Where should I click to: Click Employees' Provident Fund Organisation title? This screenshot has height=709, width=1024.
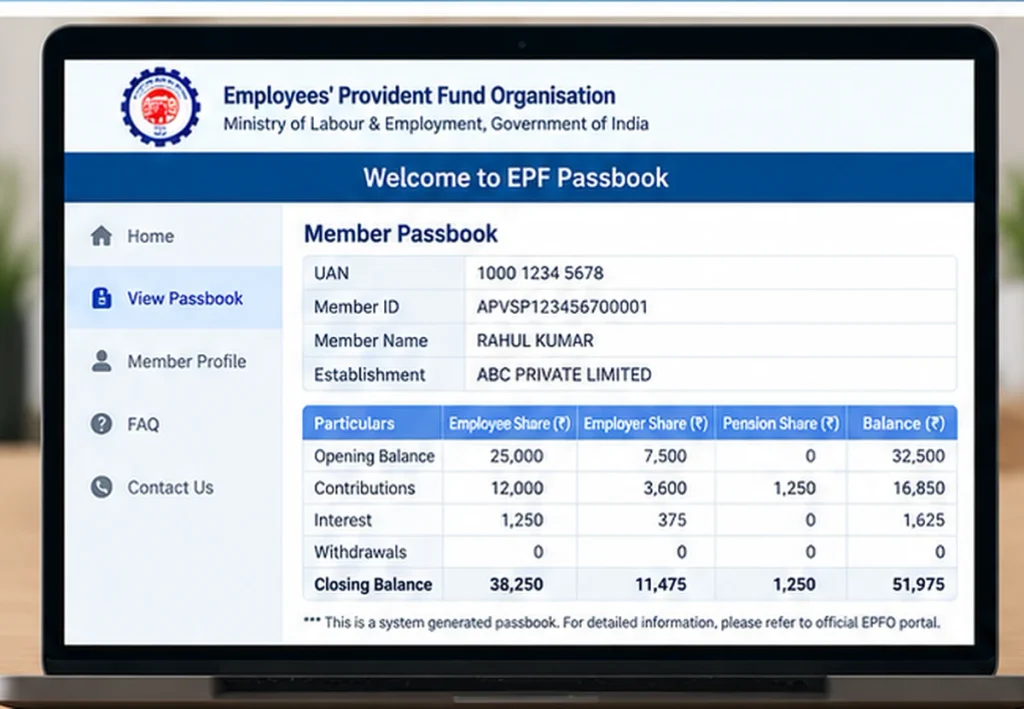(419, 96)
